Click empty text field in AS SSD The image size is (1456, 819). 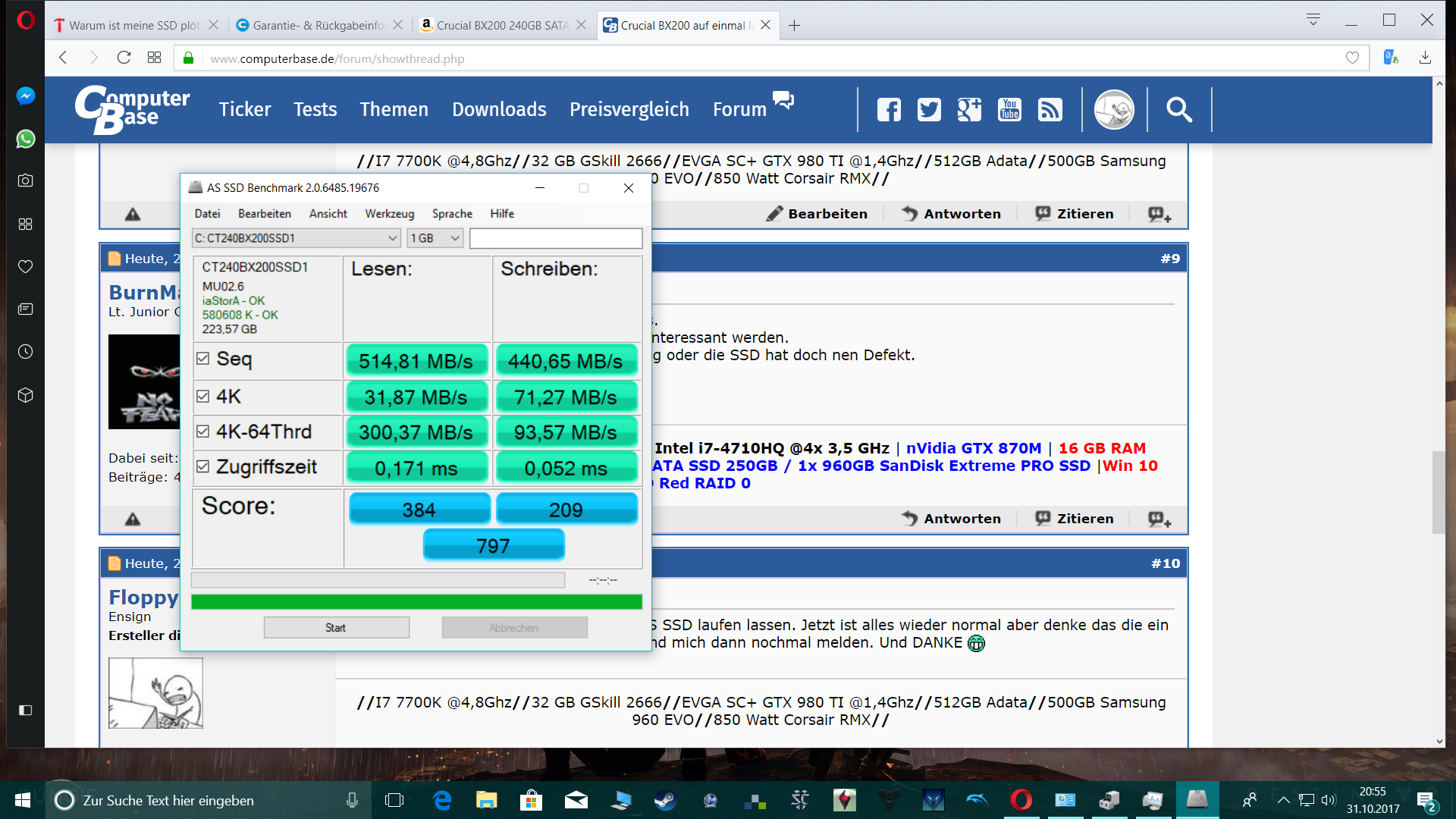click(556, 238)
